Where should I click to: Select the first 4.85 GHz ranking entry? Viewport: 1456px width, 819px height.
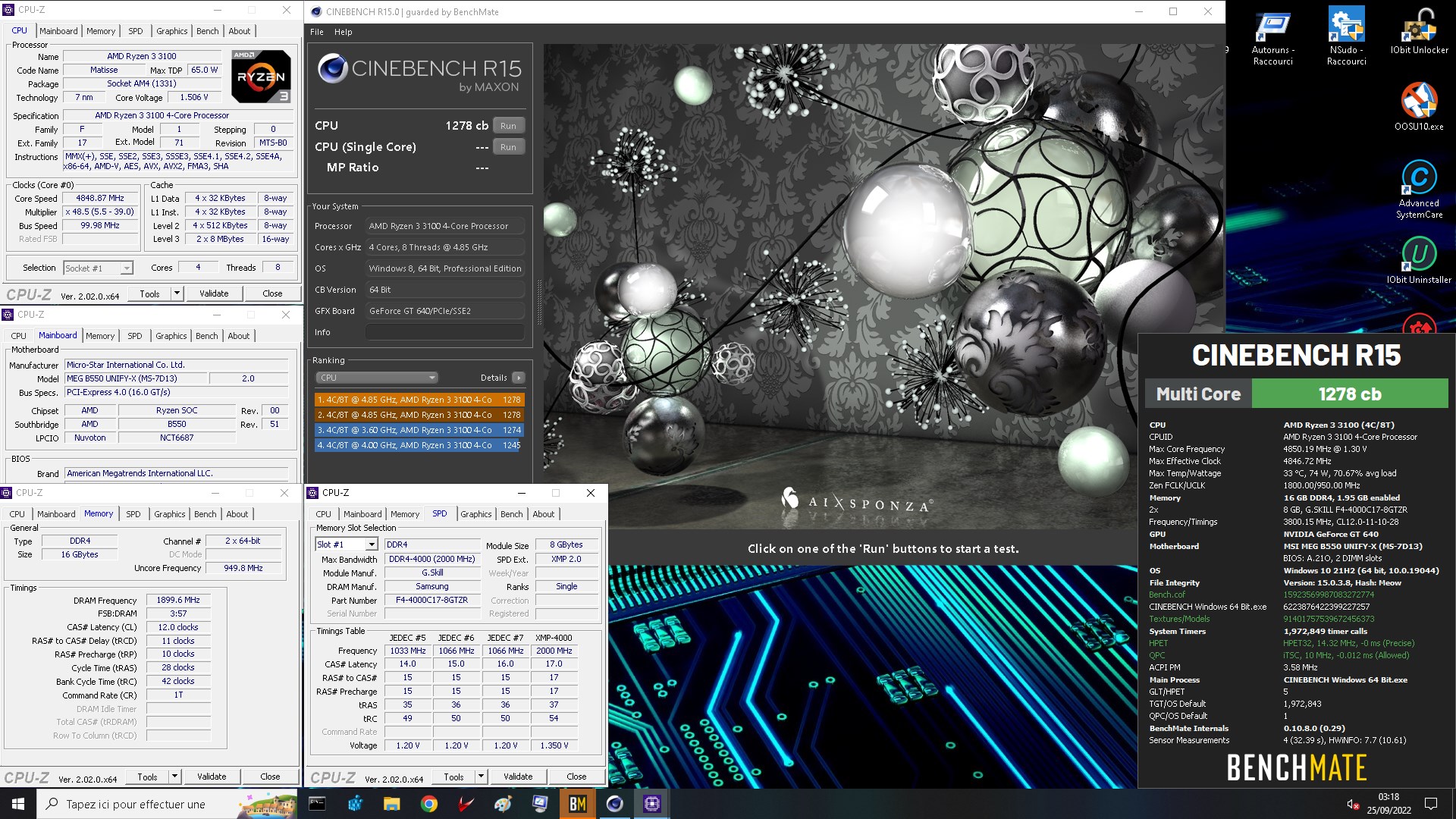point(419,400)
